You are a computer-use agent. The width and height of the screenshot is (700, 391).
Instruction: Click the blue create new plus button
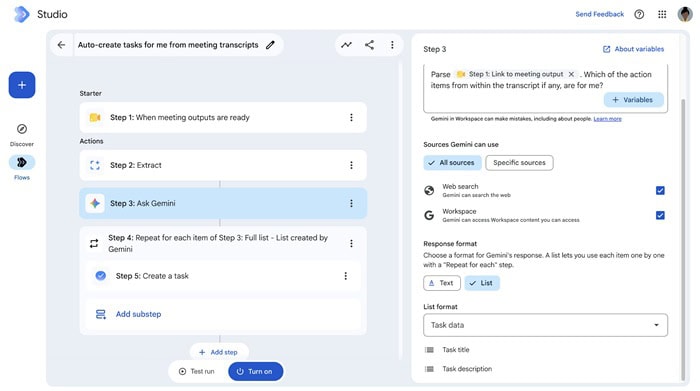(x=22, y=85)
